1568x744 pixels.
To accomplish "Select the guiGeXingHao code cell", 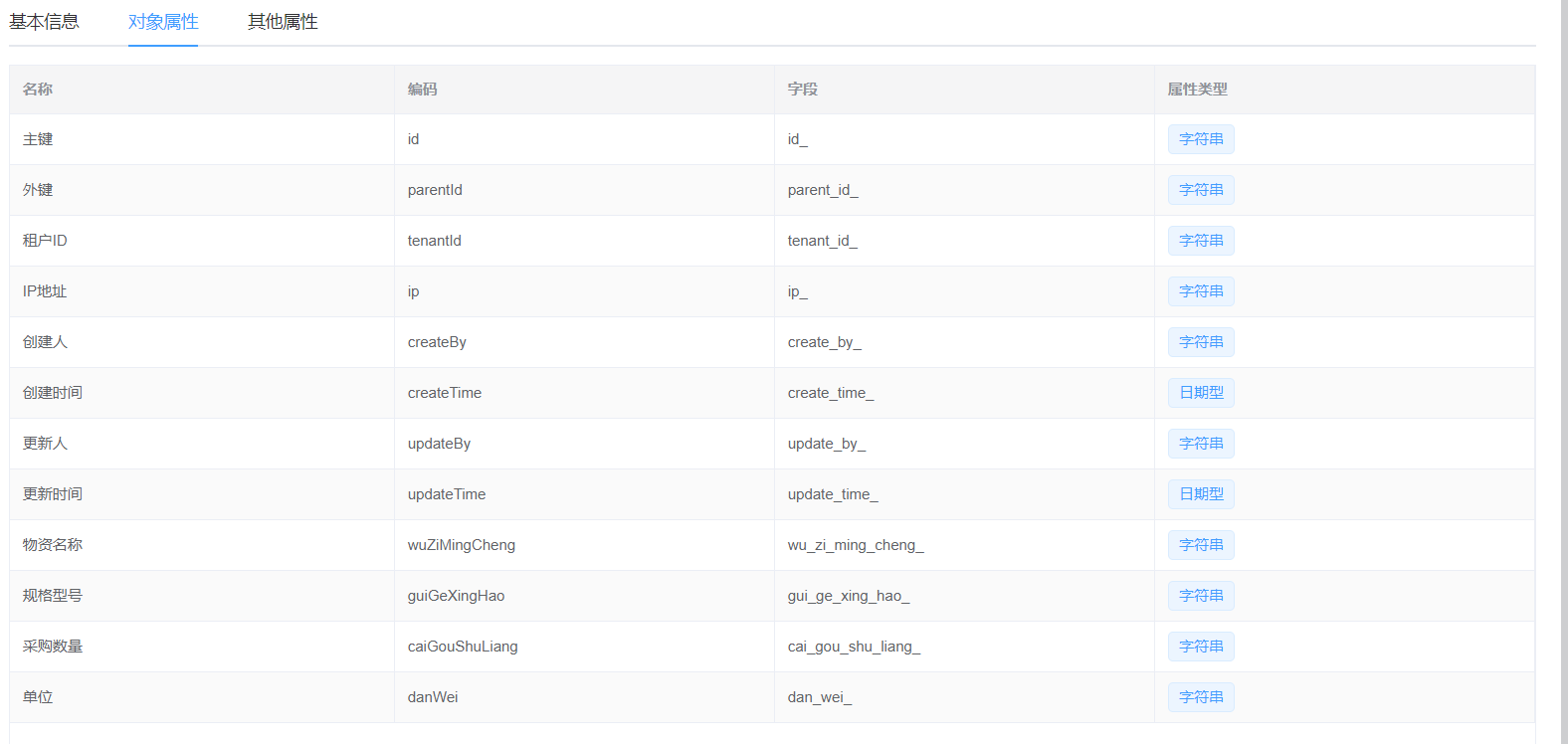I will 456,596.
